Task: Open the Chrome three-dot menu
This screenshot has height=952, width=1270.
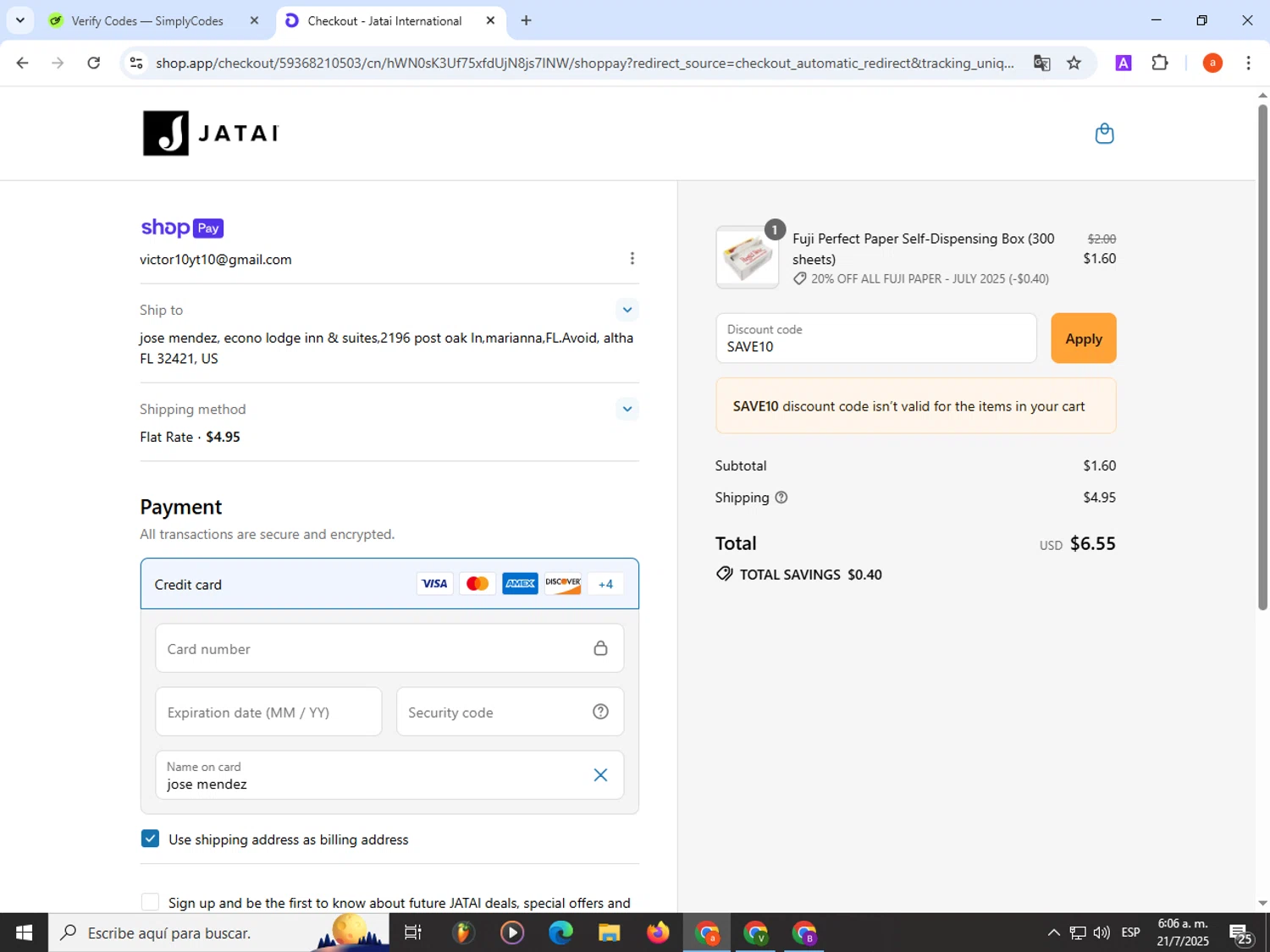Action: click(x=1248, y=63)
